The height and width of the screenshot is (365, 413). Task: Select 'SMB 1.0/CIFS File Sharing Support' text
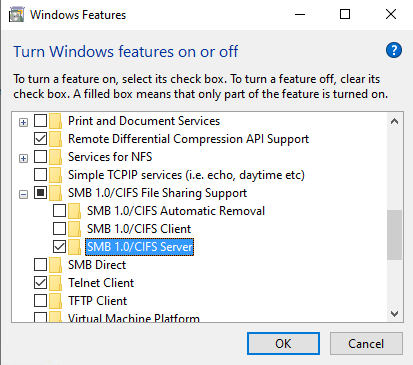click(x=158, y=193)
